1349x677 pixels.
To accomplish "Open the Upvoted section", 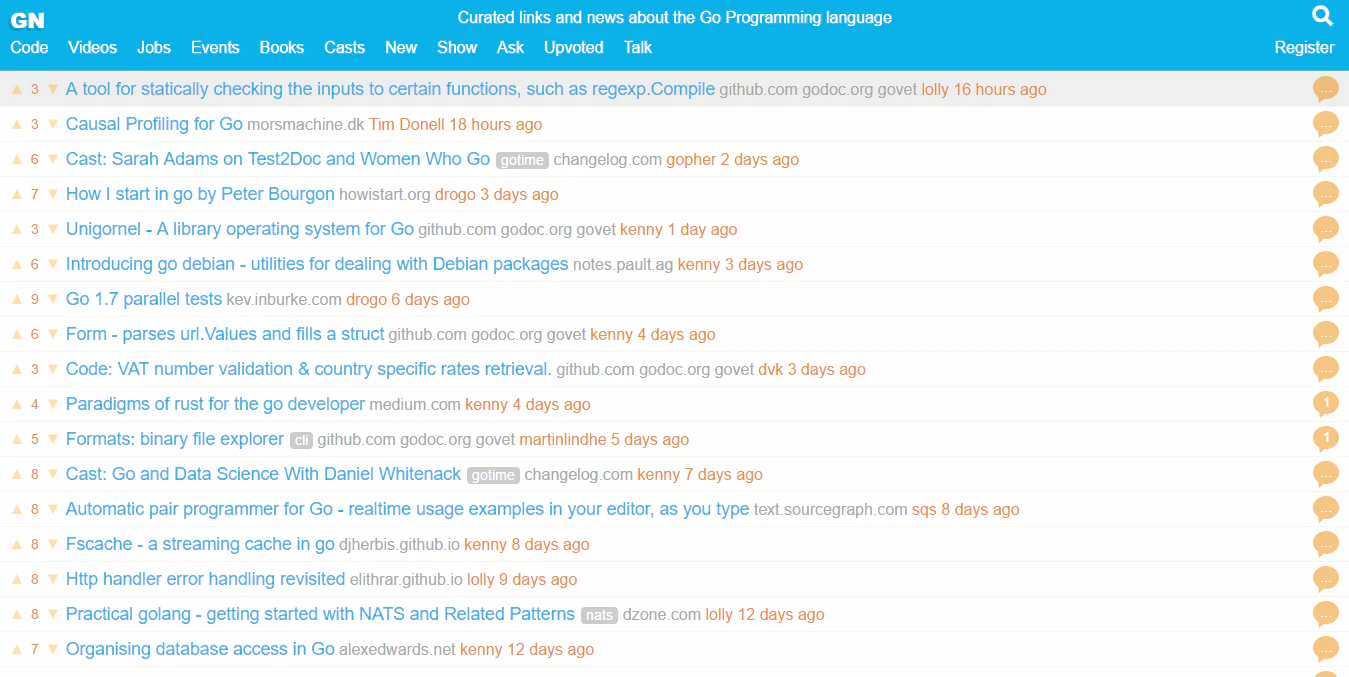I will point(573,47).
